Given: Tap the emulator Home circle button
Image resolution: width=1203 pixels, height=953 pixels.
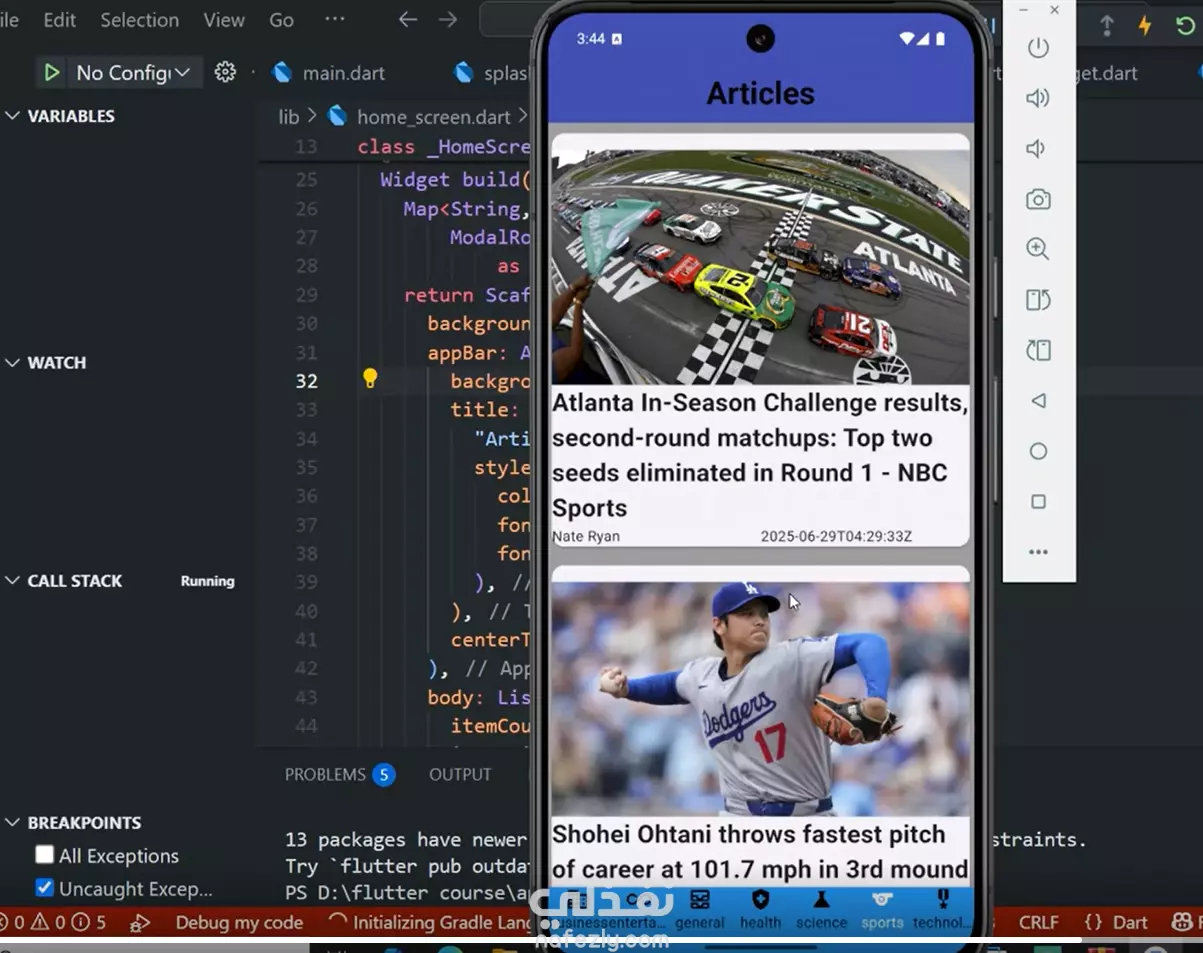Looking at the screenshot, I should 1038,451.
